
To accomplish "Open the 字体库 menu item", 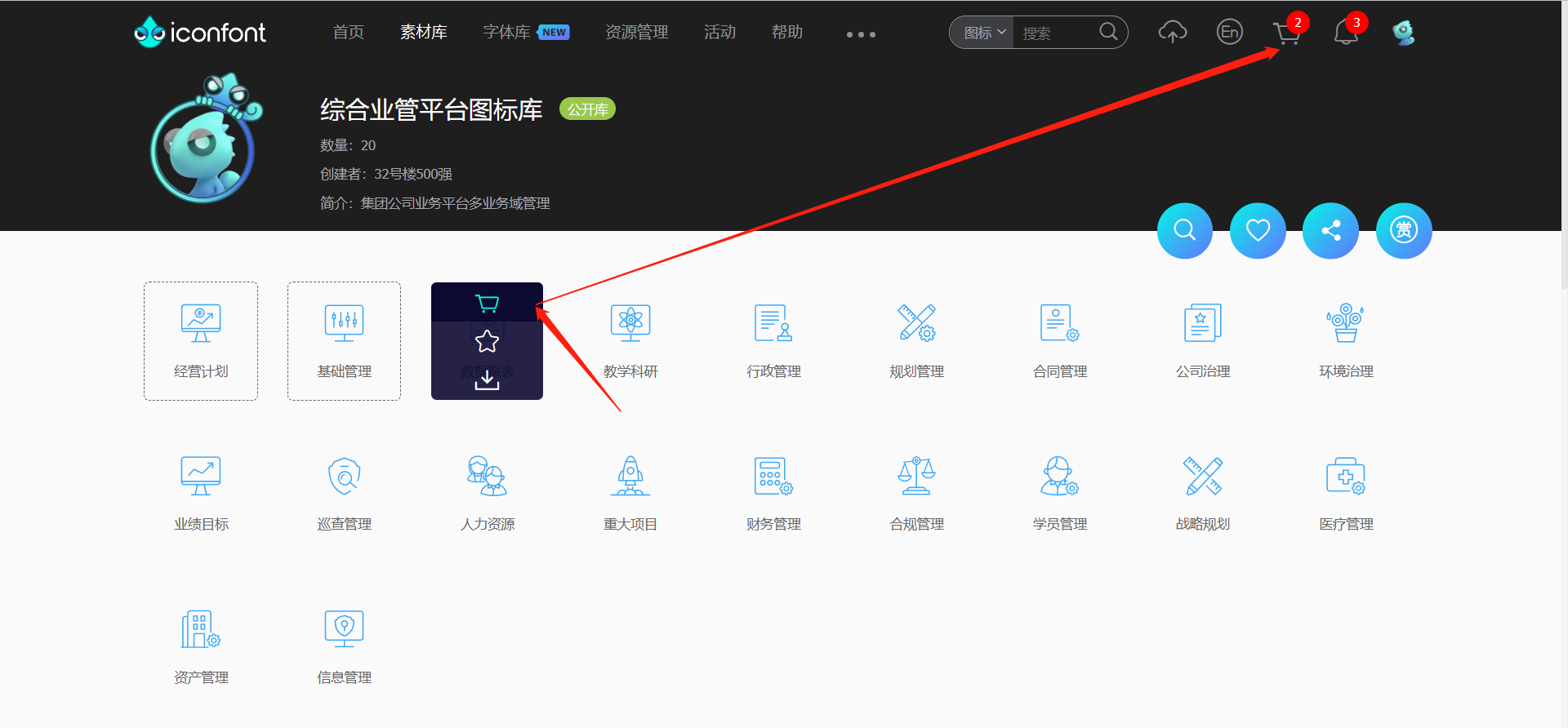I will (506, 33).
